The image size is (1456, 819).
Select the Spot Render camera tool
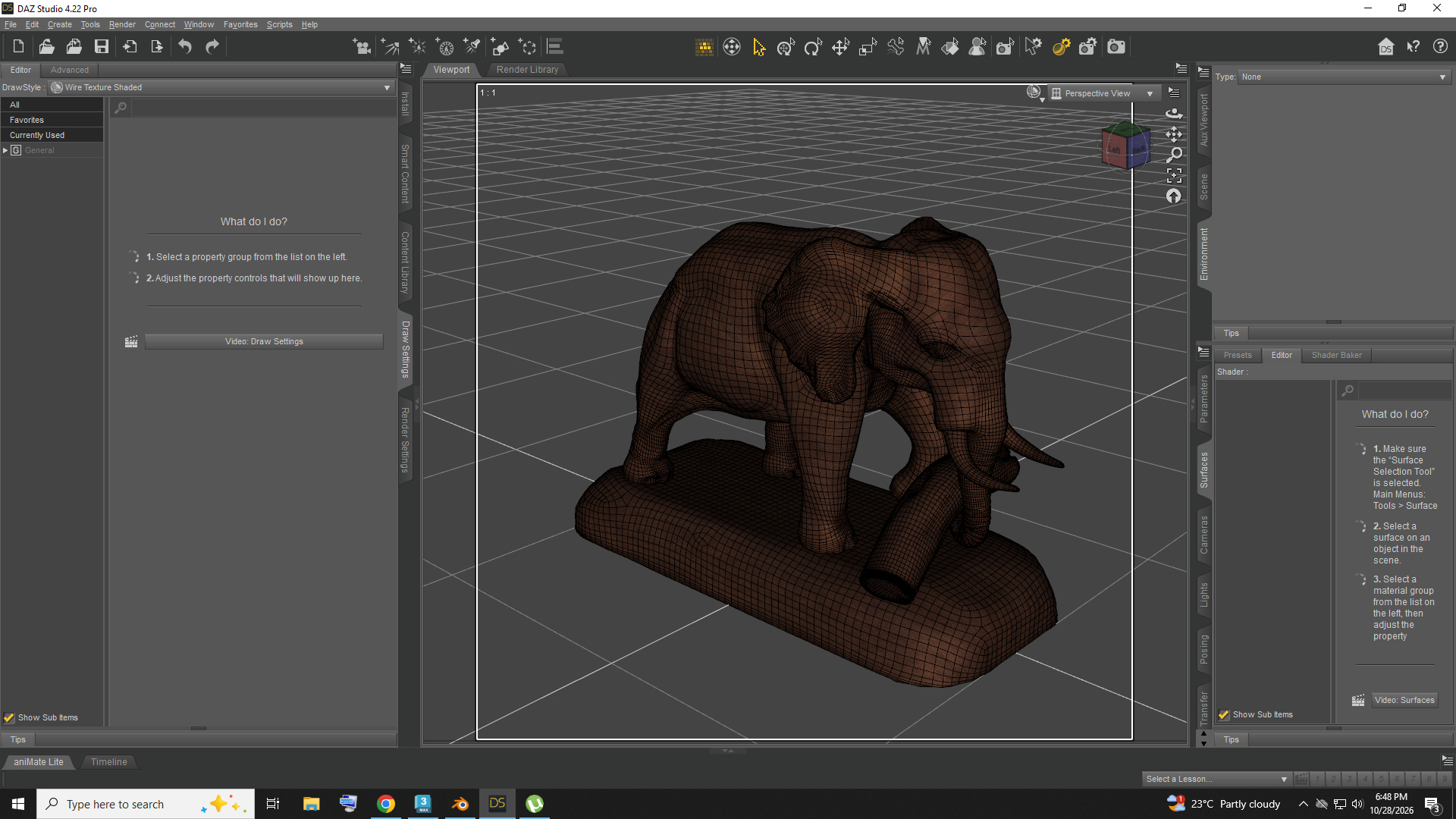point(1005,47)
